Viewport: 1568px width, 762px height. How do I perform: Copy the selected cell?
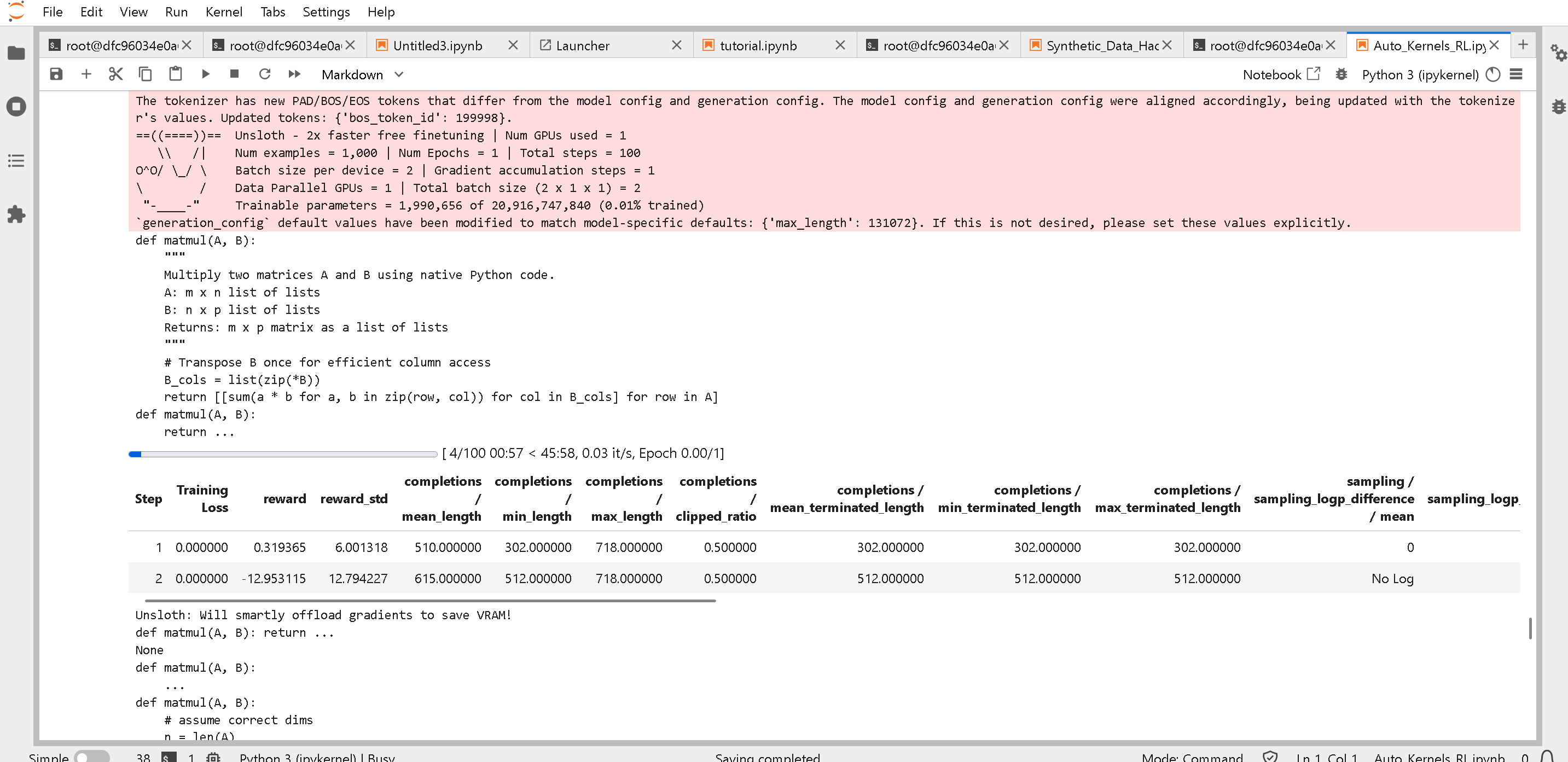[145, 74]
